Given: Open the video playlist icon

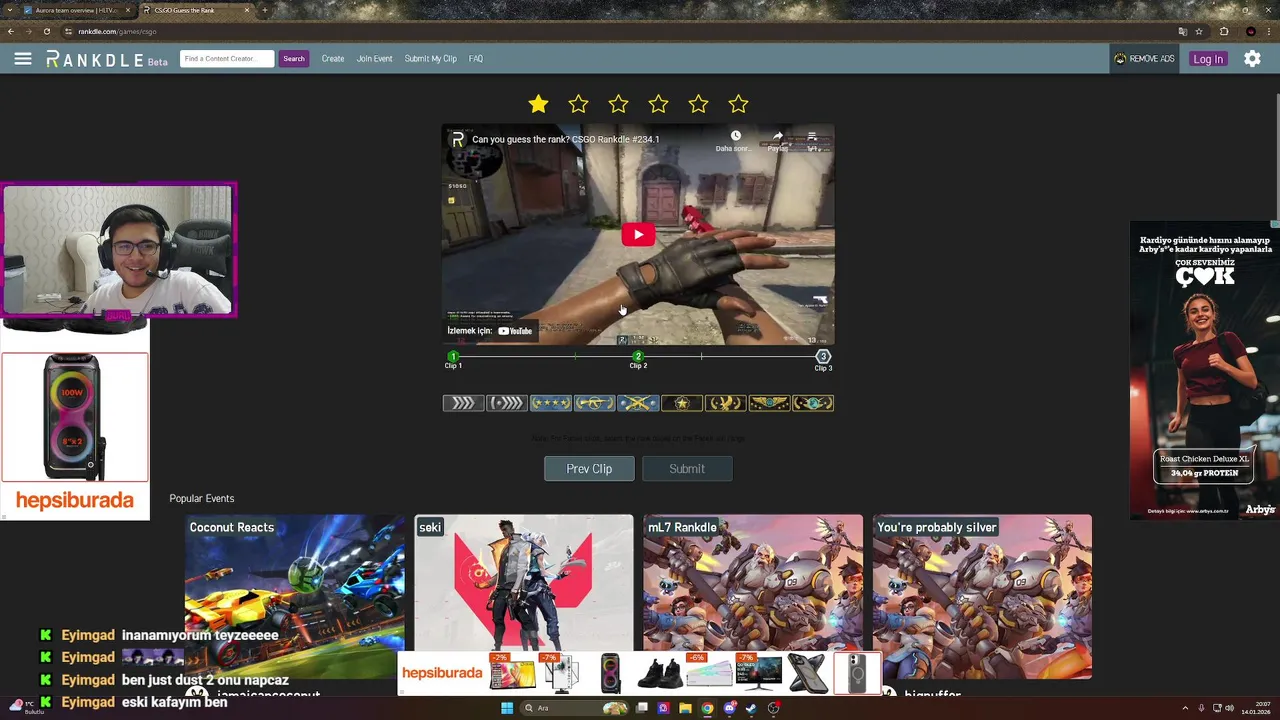Looking at the screenshot, I should (813, 136).
